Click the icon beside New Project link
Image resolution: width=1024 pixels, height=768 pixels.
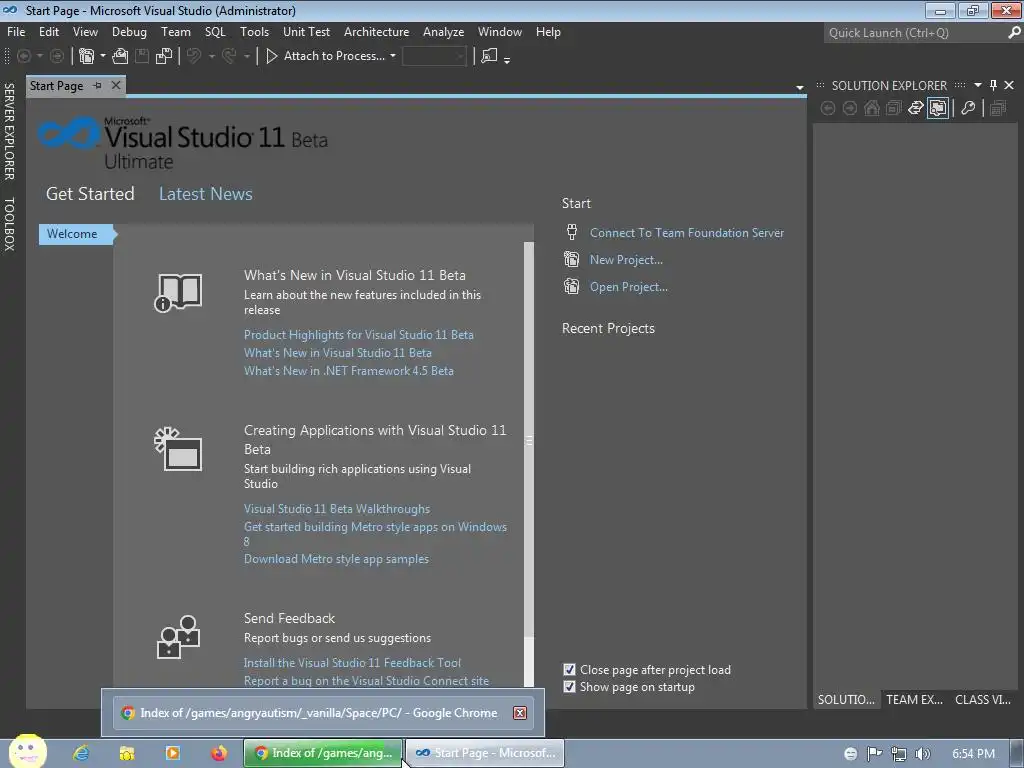571,259
